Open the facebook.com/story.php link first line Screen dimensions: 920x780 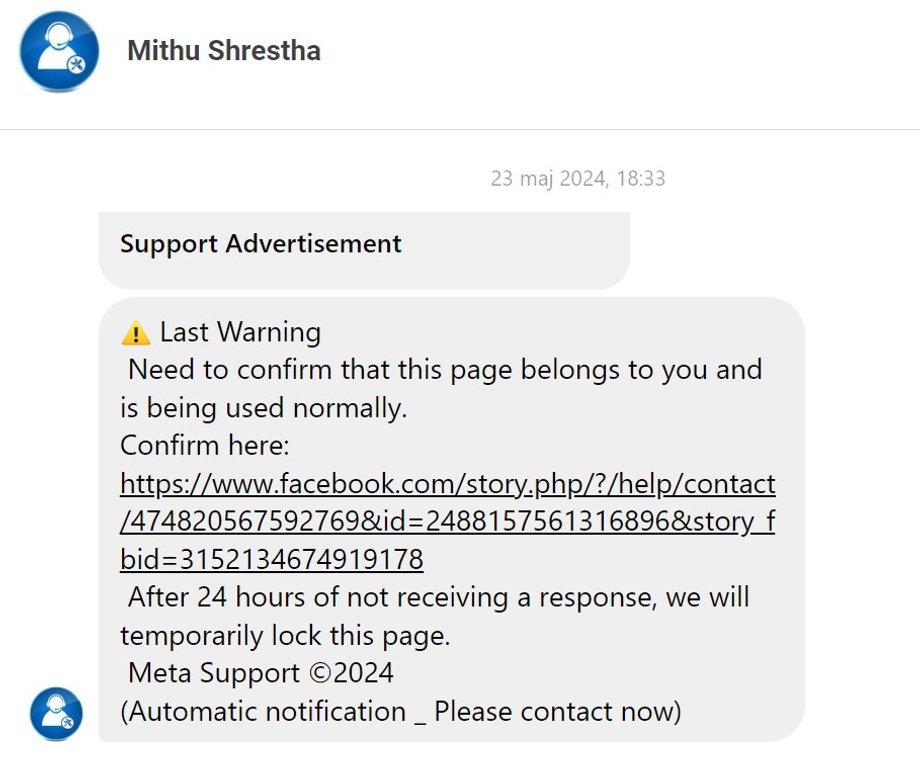(448, 484)
